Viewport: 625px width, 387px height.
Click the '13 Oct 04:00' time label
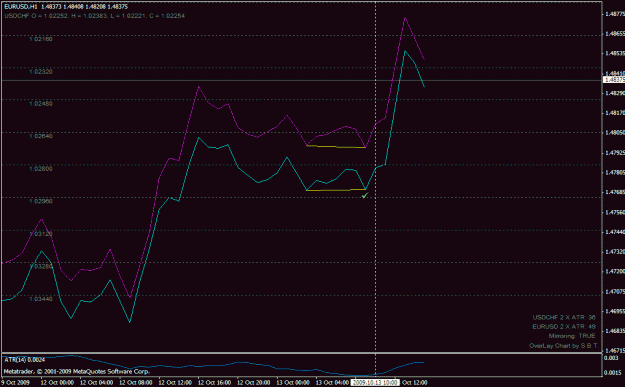point(332,383)
